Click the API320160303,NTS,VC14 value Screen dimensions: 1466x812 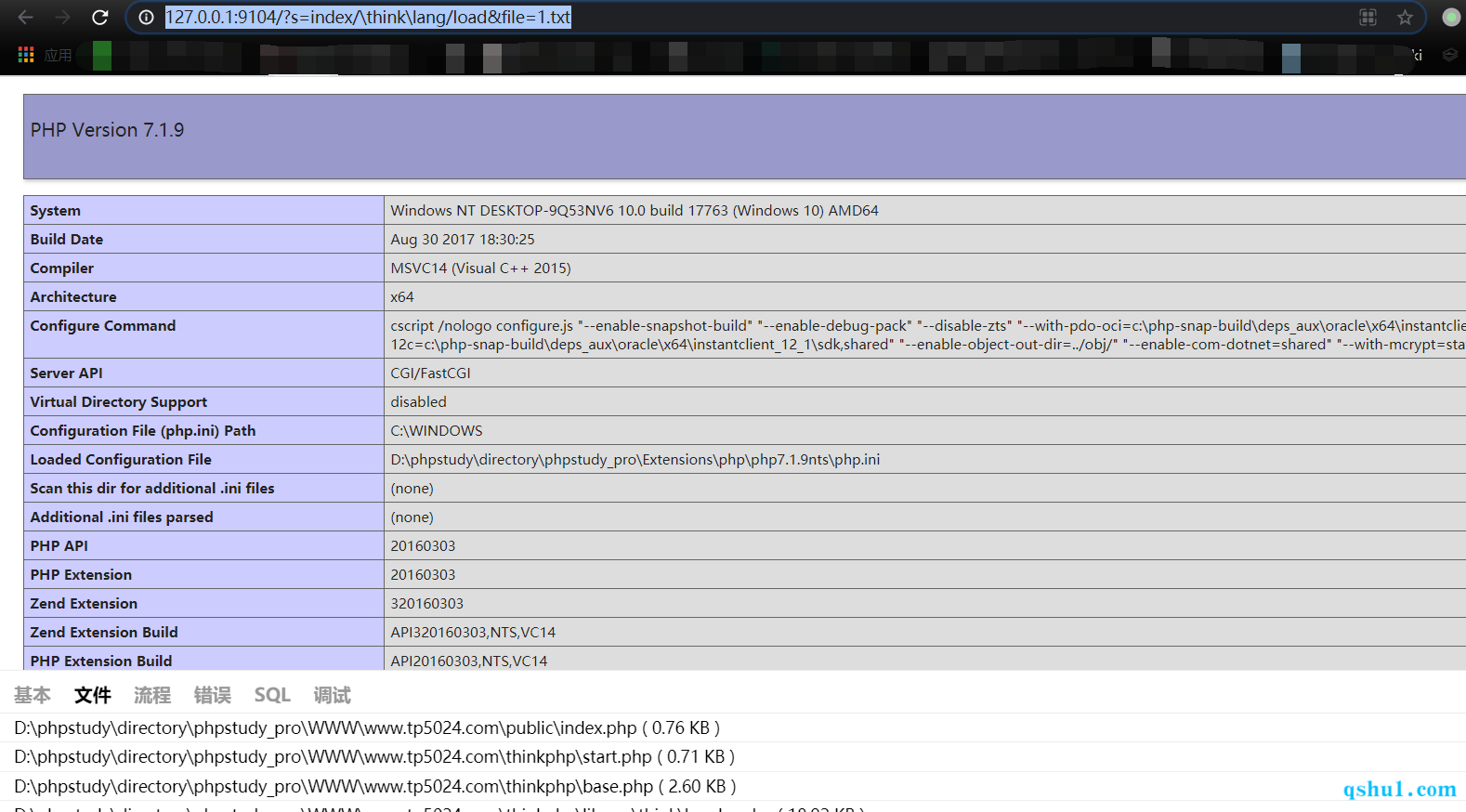[473, 633]
